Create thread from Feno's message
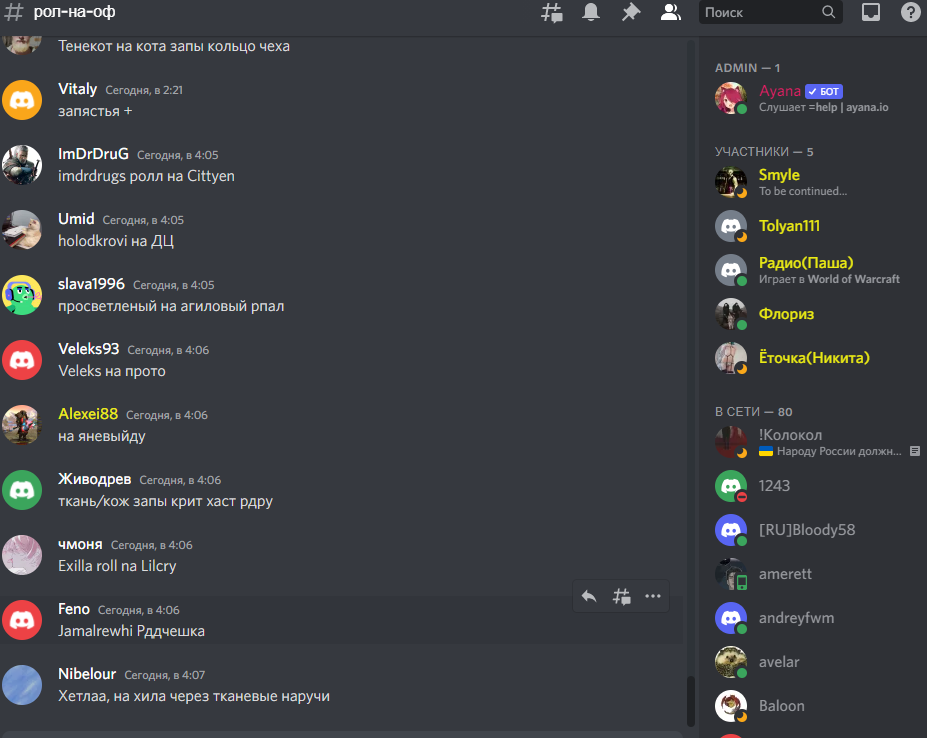Screen dimensions: 927x738 coord(621,596)
